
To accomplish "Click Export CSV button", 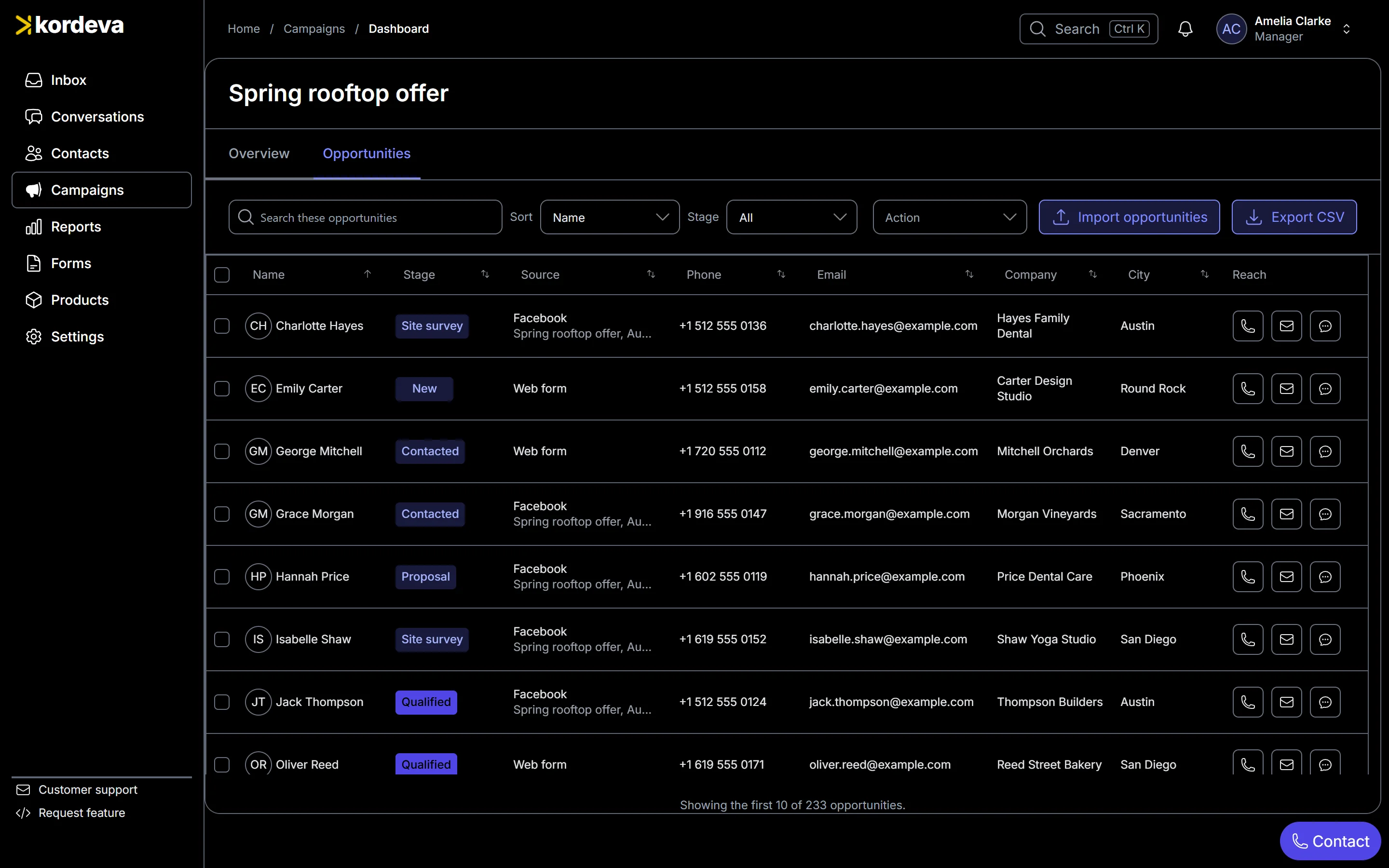I will 1294,217.
